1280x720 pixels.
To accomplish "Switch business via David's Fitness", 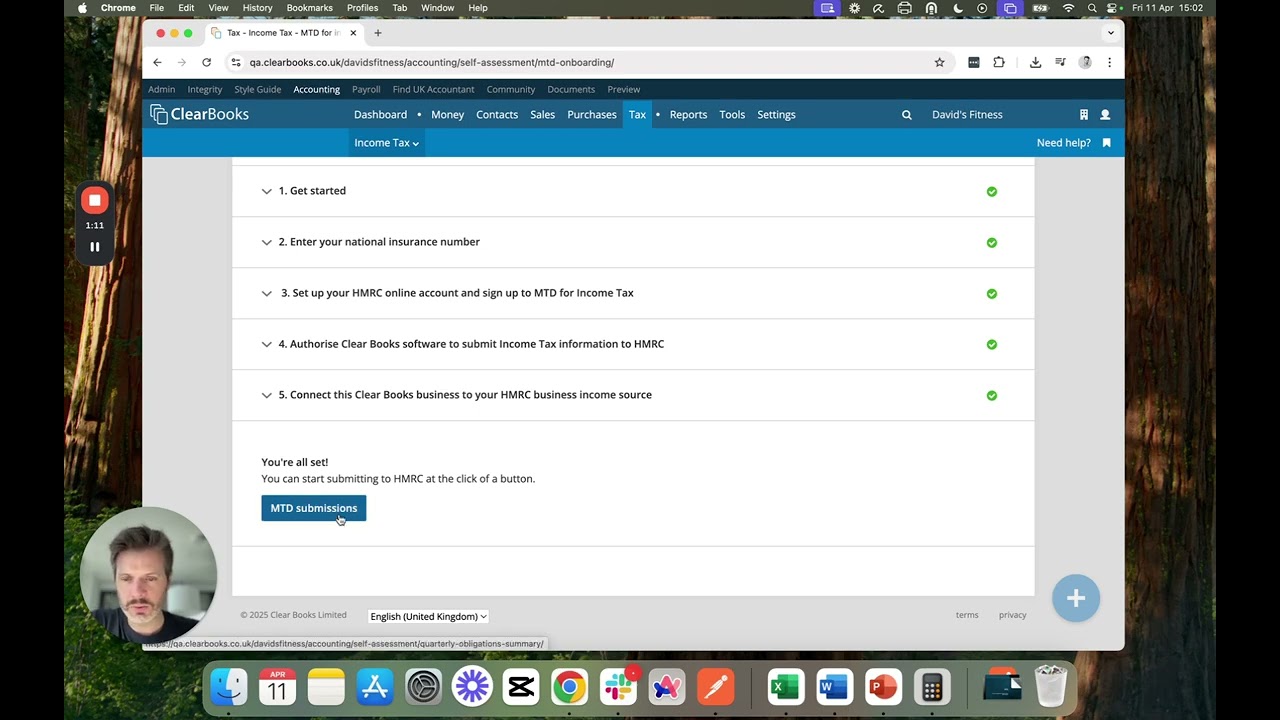I will 967,115.
